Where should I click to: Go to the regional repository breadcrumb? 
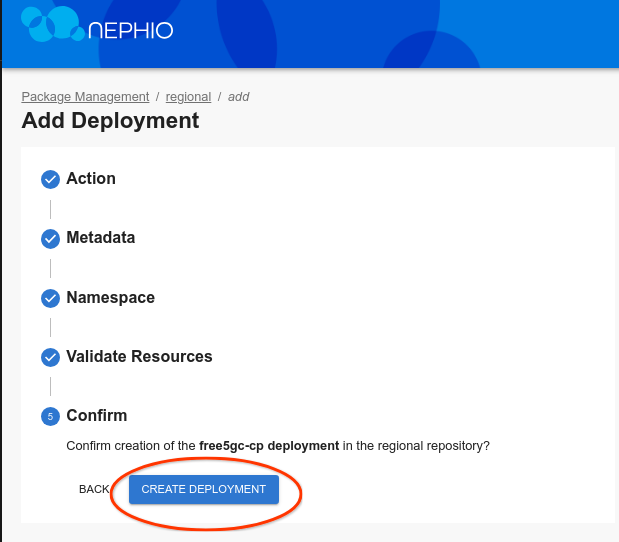[188, 97]
